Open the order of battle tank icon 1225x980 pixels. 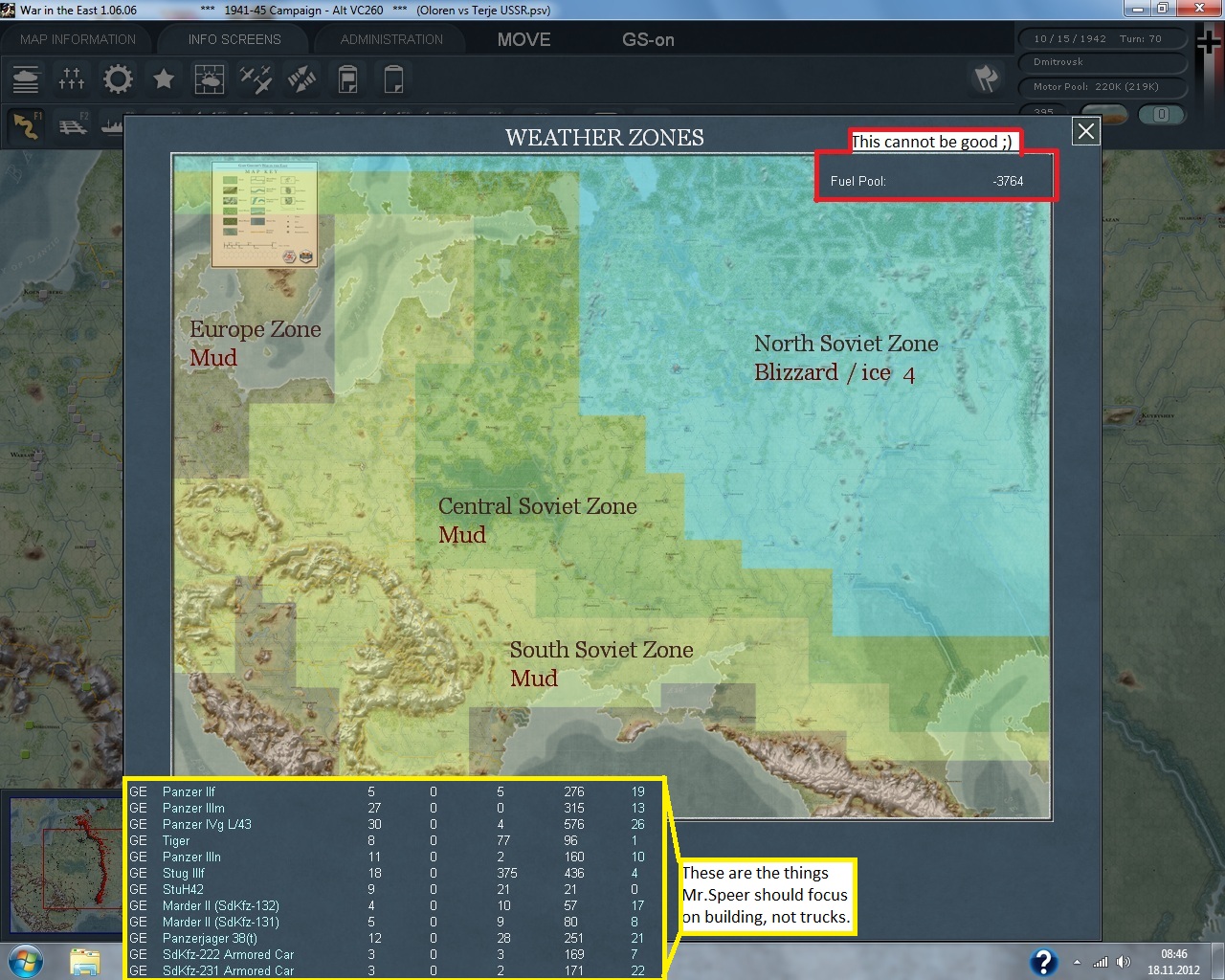(26, 78)
